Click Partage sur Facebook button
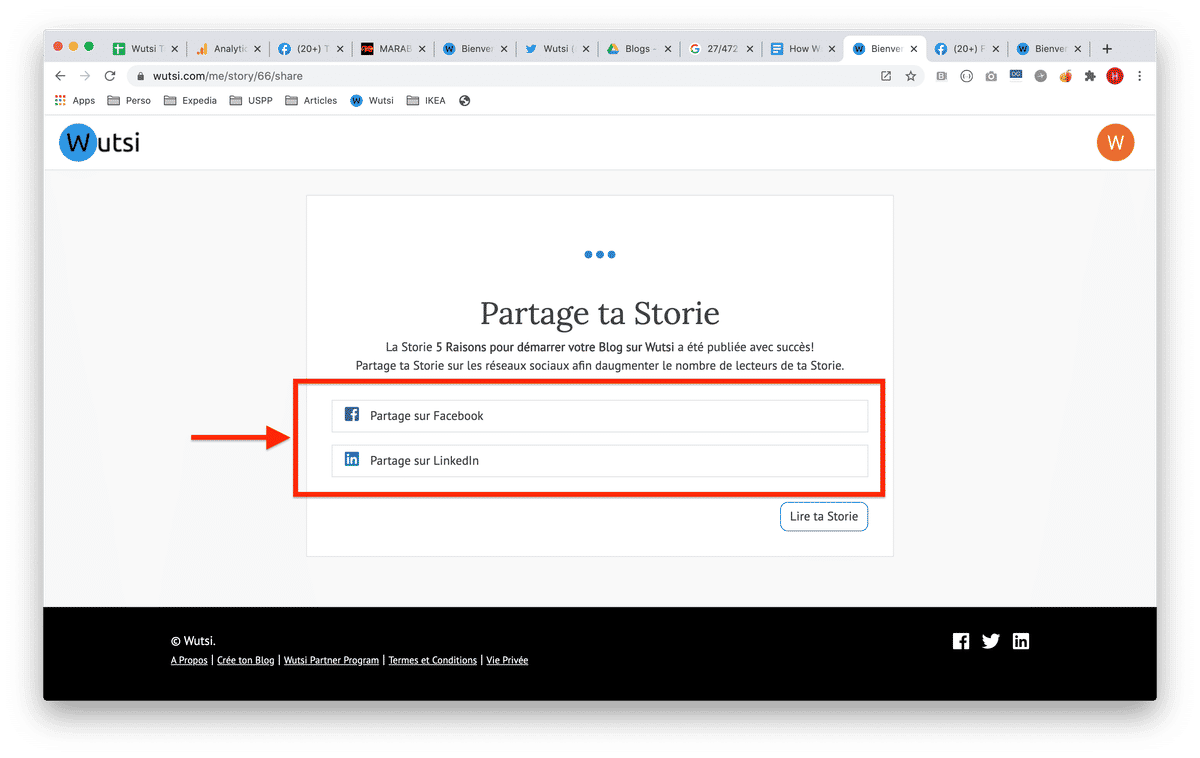The image size is (1200, 758). click(600, 416)
